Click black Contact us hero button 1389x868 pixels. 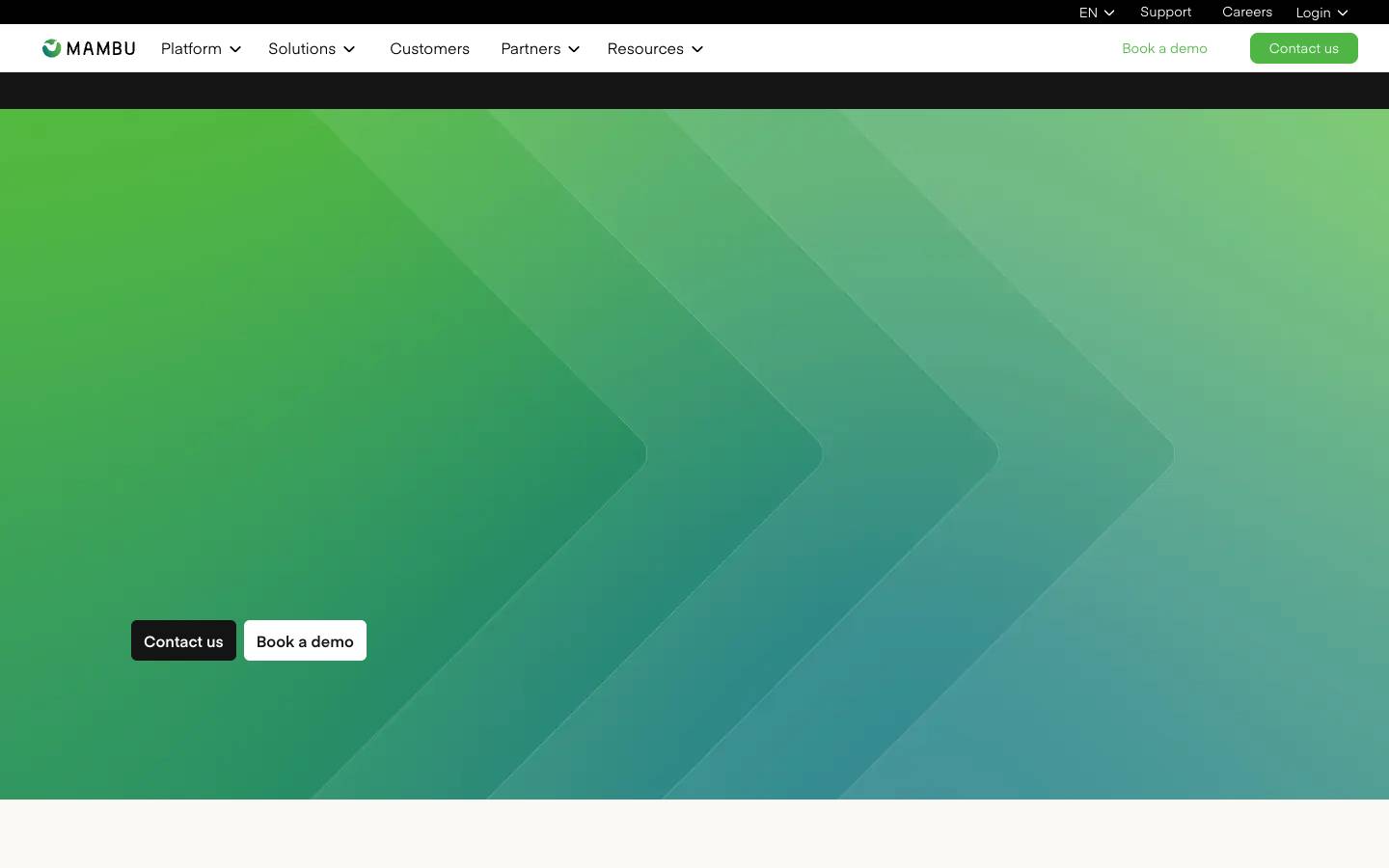tap(183, 640)
